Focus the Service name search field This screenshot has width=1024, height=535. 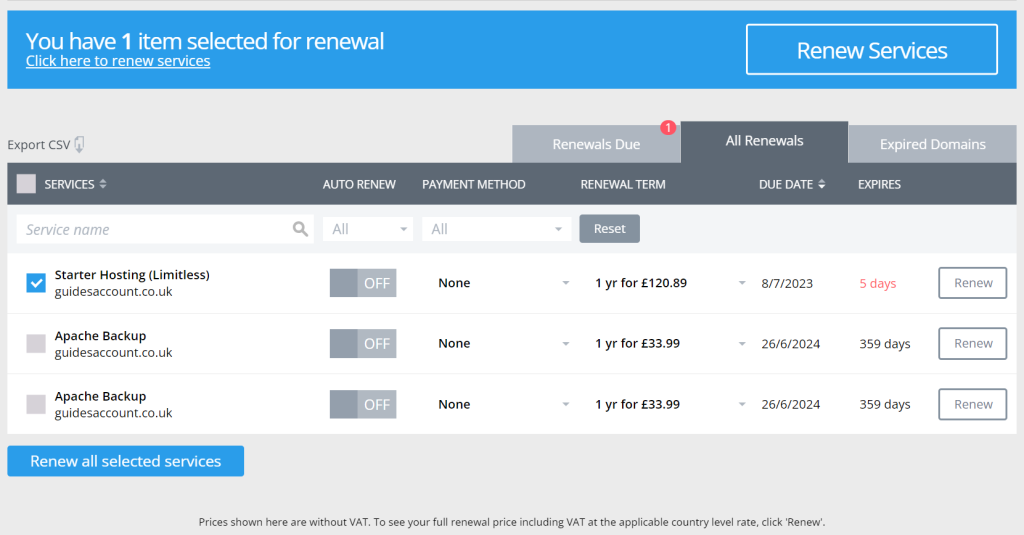click(165, 229)
